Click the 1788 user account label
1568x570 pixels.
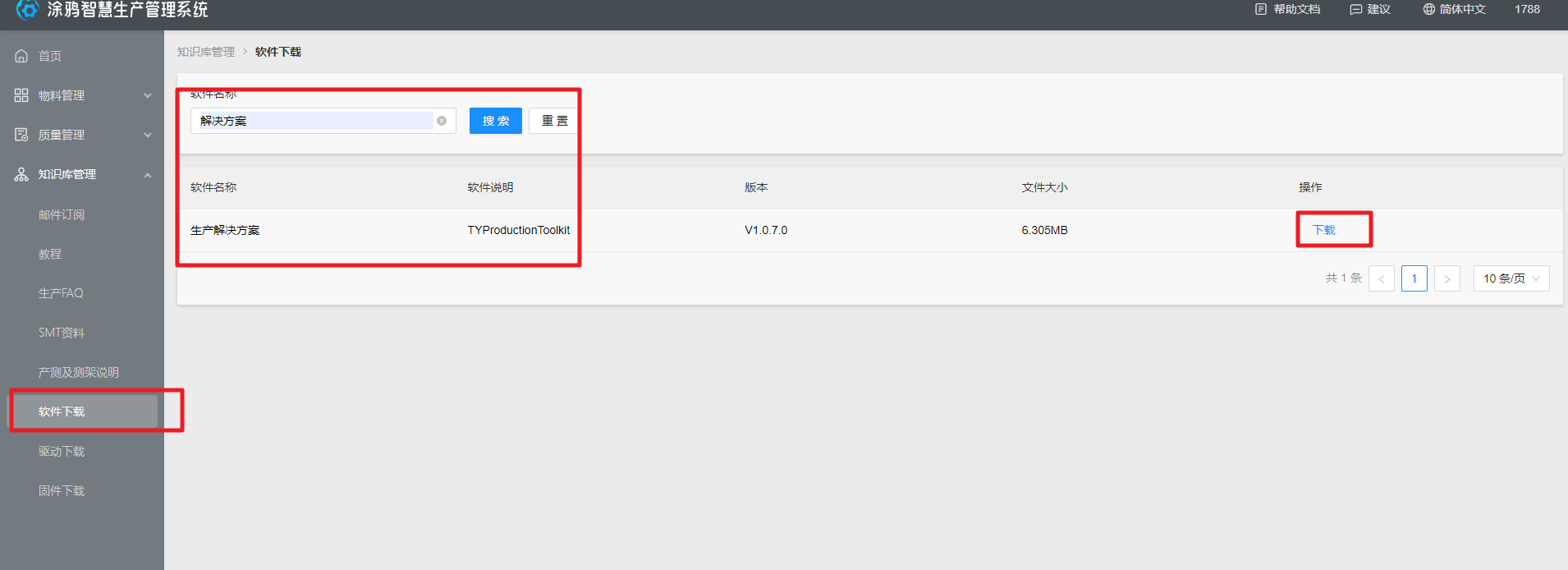(1527, 9)
